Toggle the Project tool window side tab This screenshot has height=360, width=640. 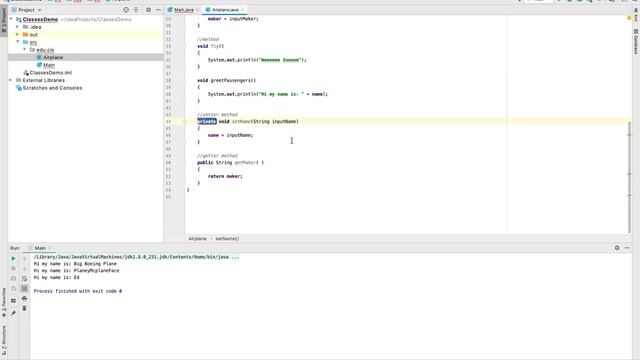pos(4,21)
